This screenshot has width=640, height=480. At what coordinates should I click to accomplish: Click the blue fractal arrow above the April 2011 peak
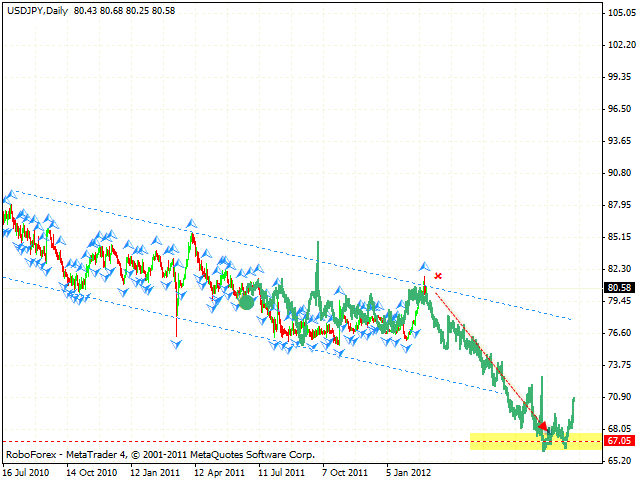190,224
